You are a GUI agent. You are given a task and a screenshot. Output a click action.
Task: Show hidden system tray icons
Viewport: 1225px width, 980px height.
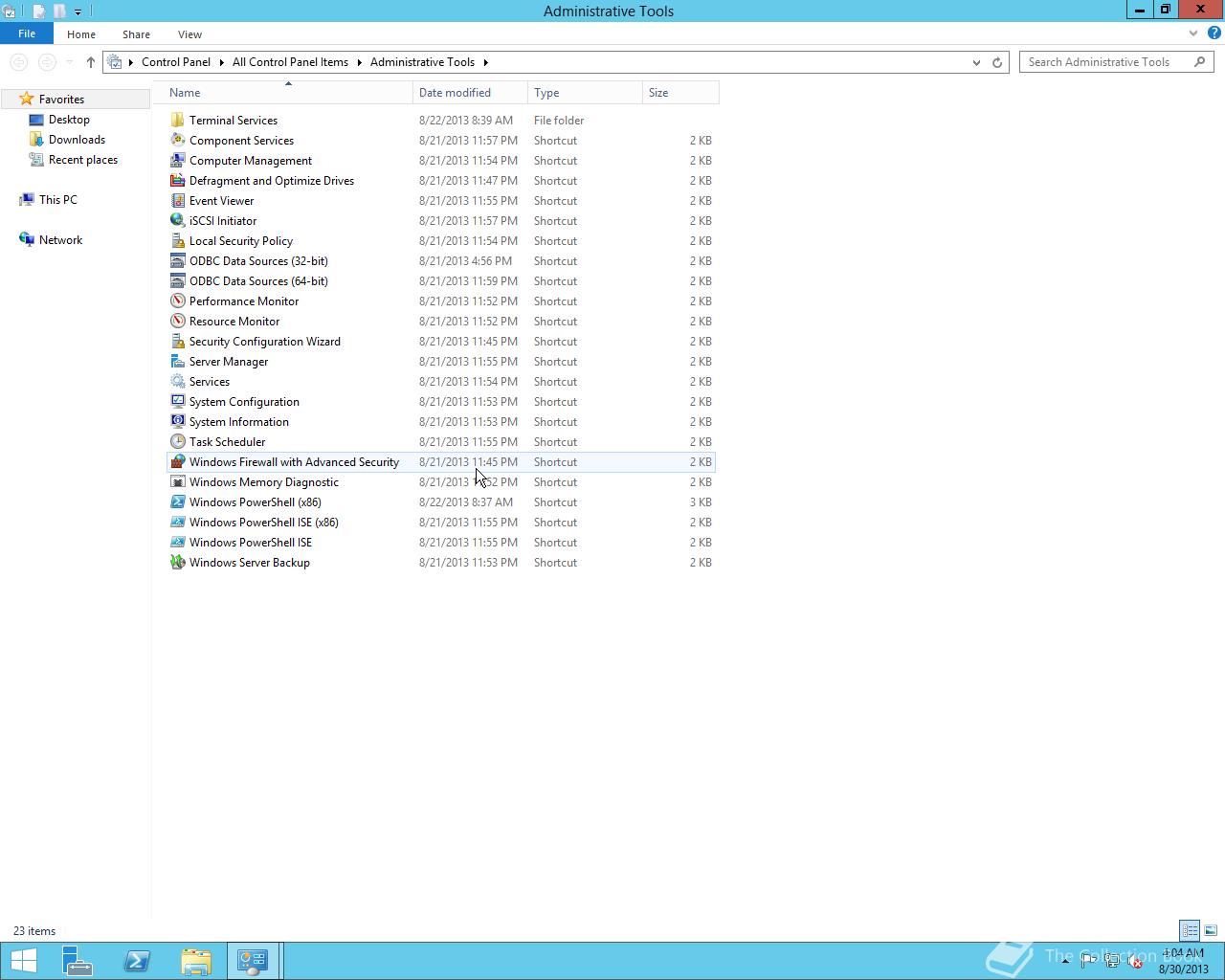(x=1065, y=961)
